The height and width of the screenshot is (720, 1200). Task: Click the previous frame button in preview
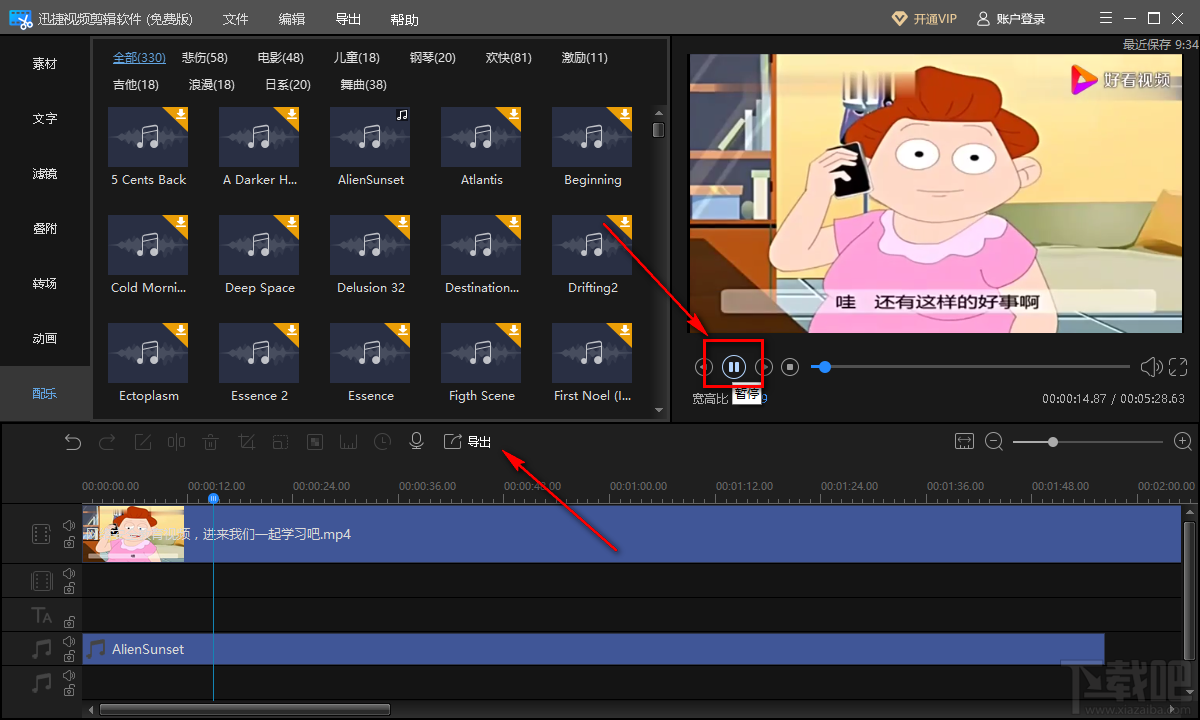[704, 367]
